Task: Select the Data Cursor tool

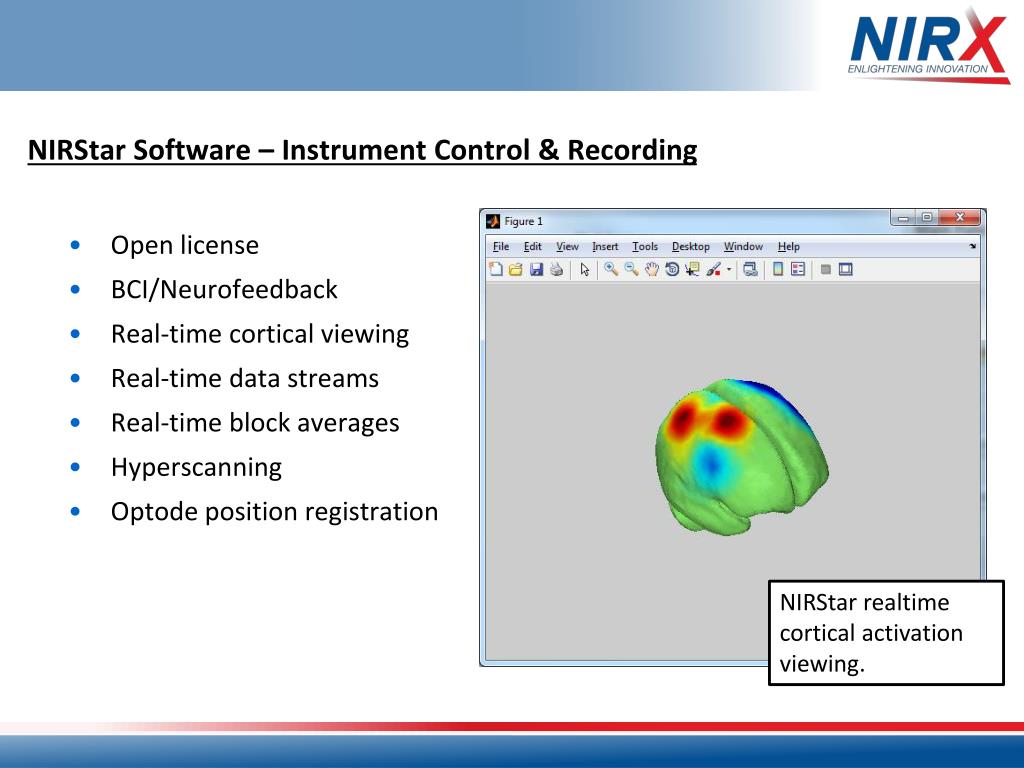Action: coord(692,269)
